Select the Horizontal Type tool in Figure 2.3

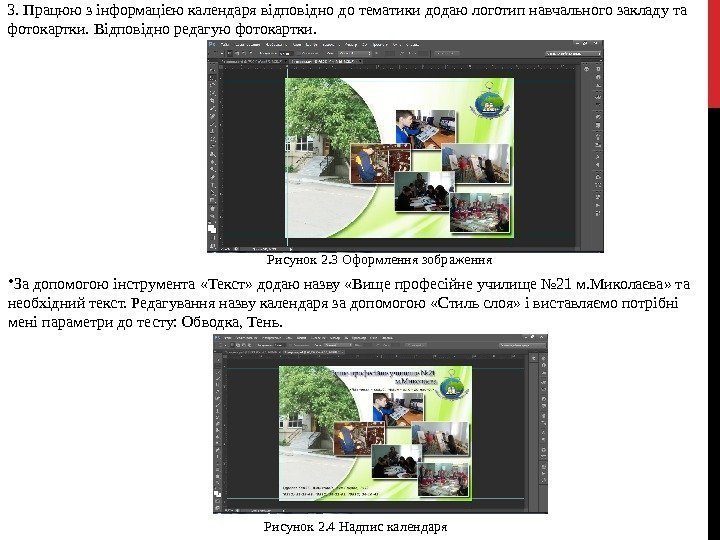[212, 185]
